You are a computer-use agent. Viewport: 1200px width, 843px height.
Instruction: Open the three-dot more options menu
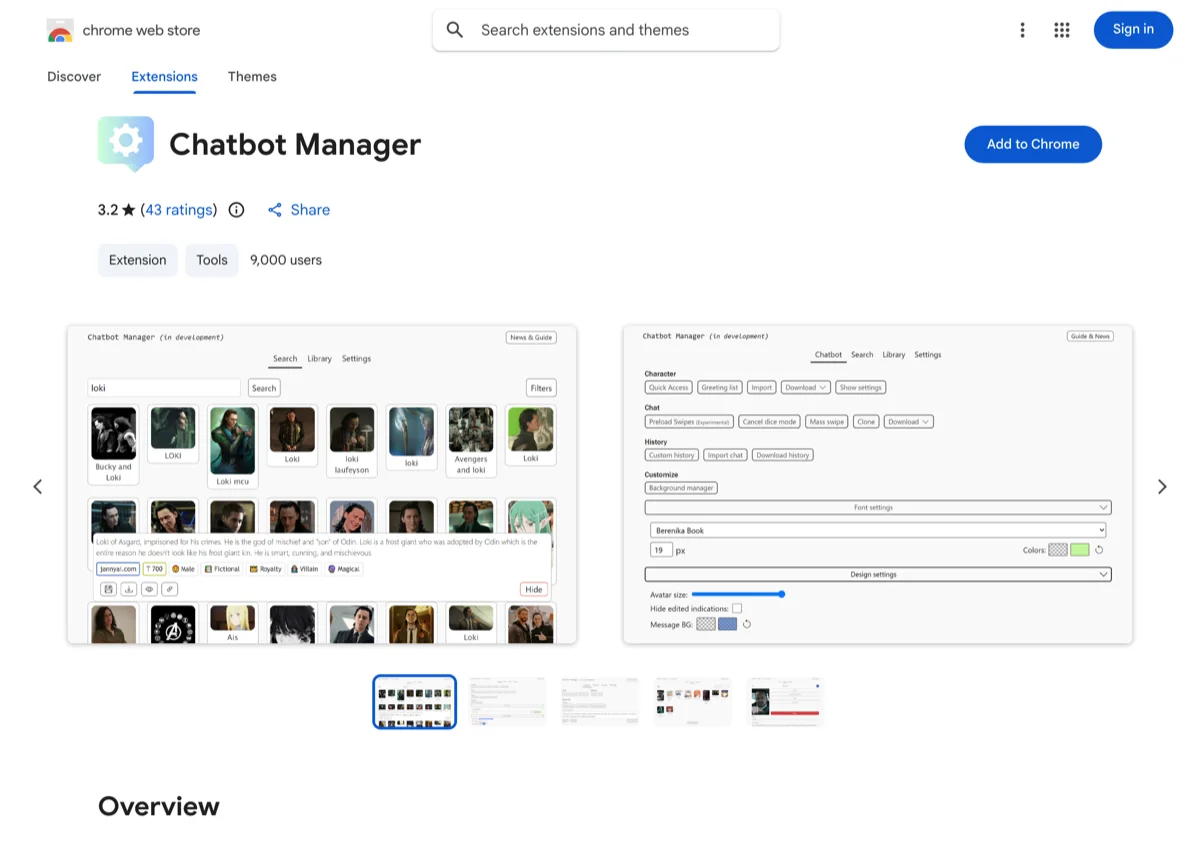pyautogui.click(x=1022, y=30)
